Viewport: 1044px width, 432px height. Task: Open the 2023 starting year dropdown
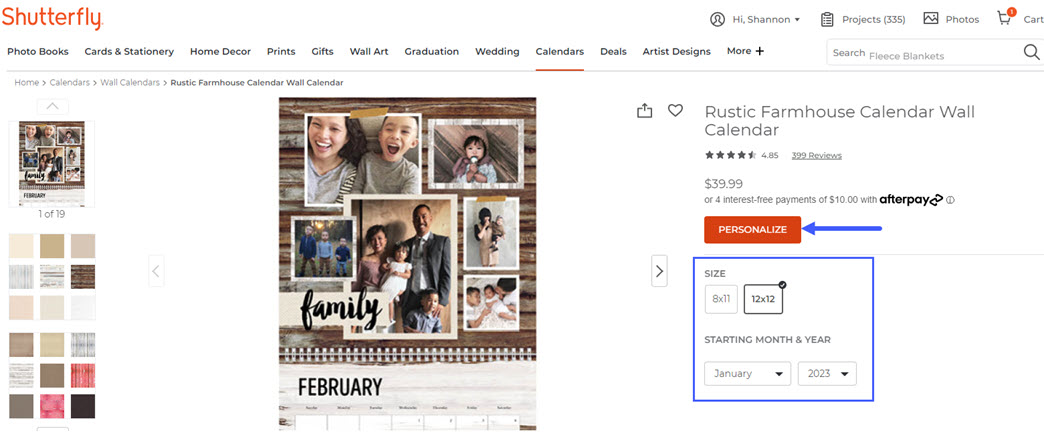[x=826, y=374]
